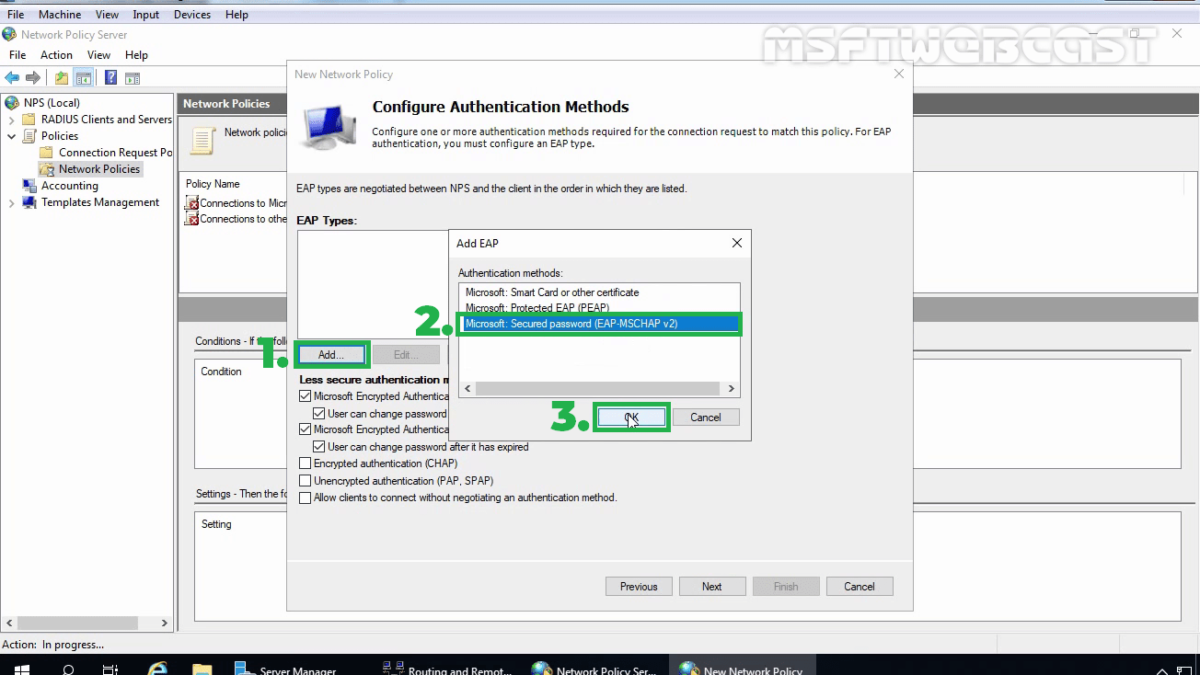1200x675 pixels.
Task: Click the Accounting node icon
Action: coord(29,185)
